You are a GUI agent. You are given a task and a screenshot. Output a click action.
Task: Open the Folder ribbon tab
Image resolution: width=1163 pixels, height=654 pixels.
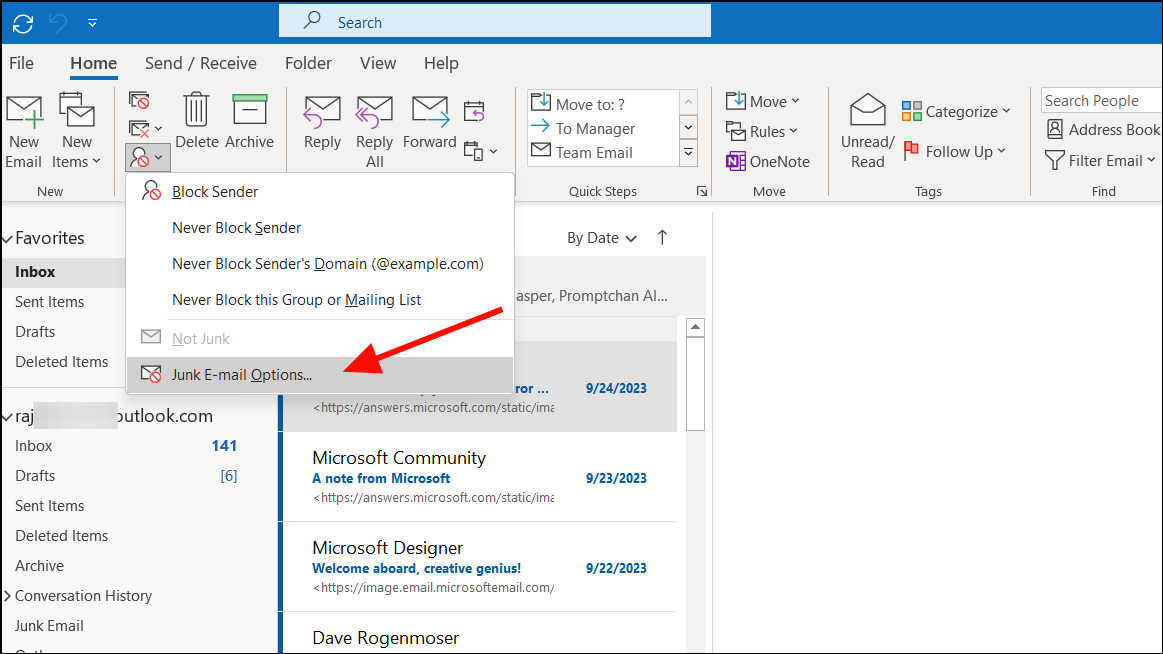click(308, 63)
